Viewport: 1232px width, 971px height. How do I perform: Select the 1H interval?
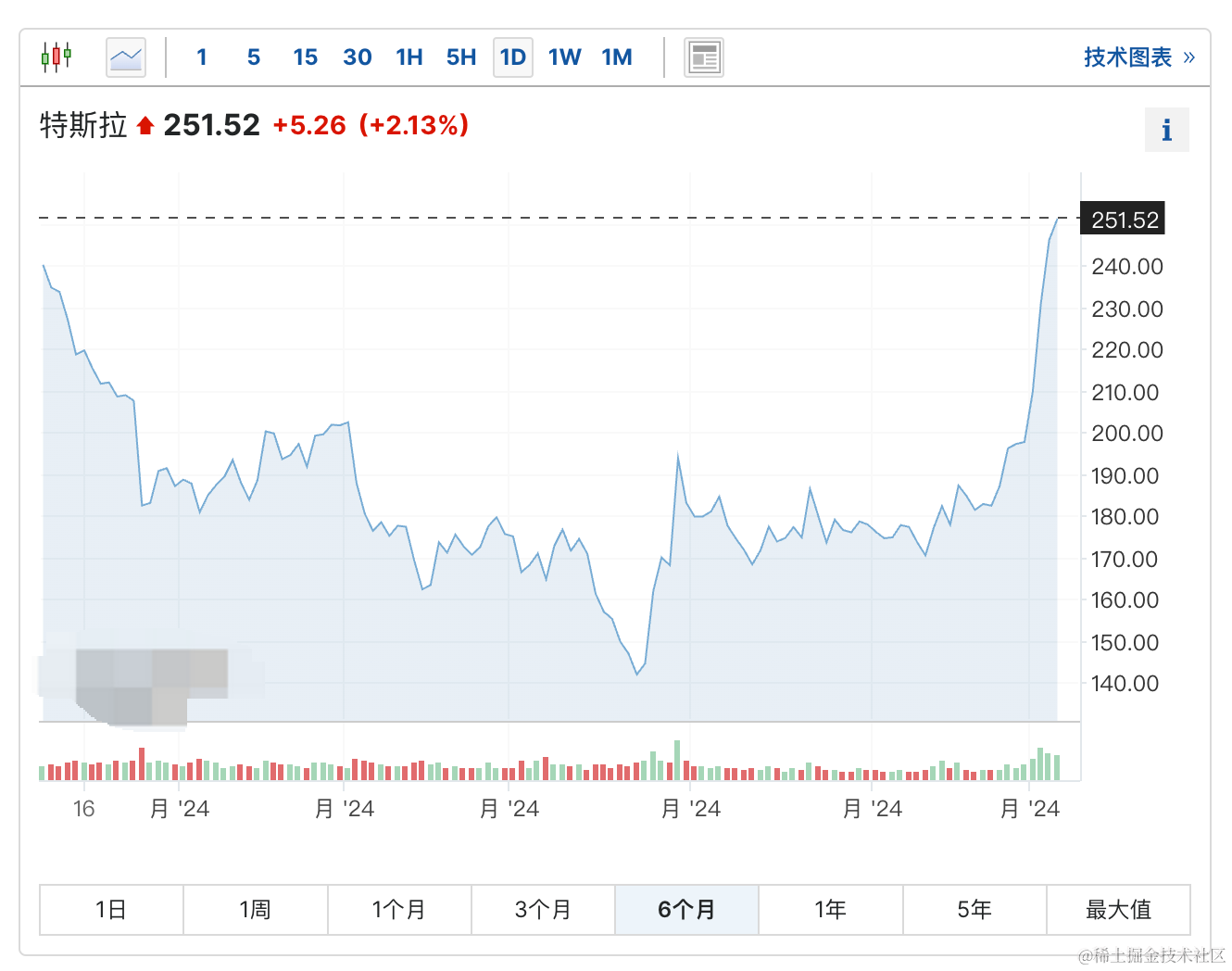(x=409, y=57)
